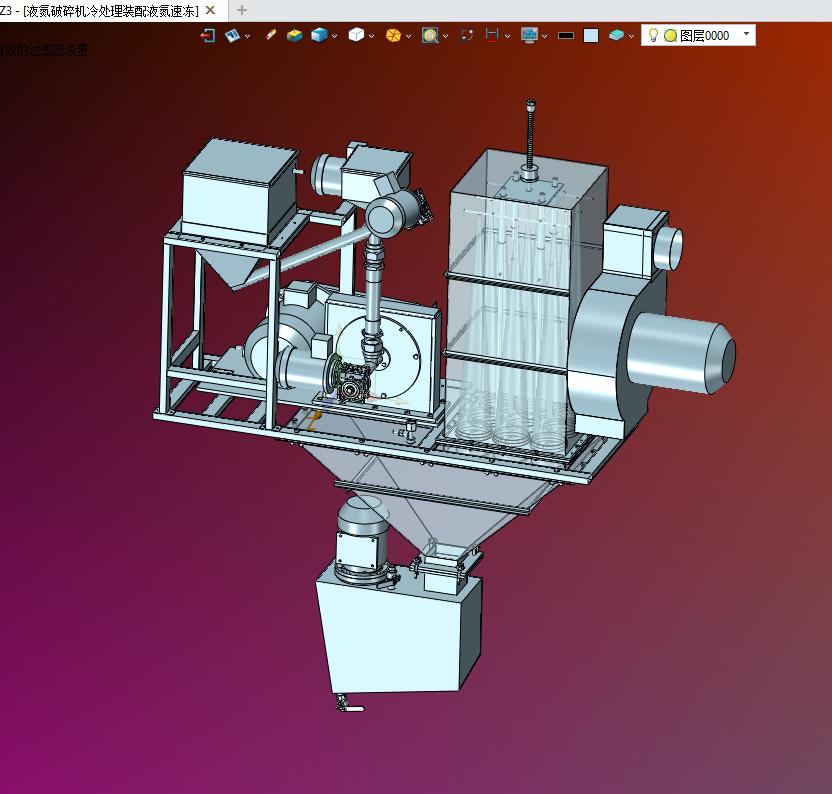Screen dimensions: 832x794
Task: Open the 图层0000 layer dropdown
Action: (747, 33)
